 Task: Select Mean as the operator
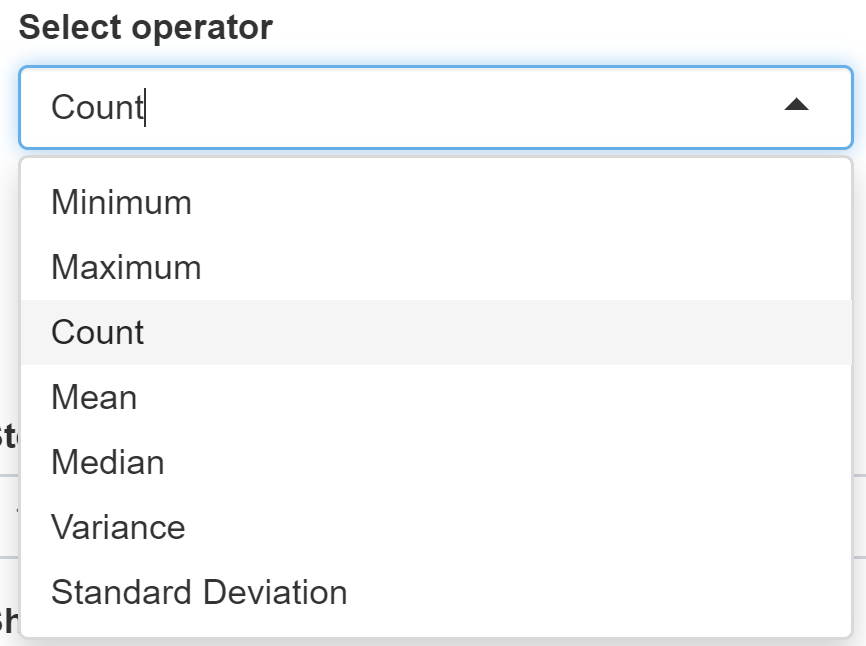[x=94, y=398]
